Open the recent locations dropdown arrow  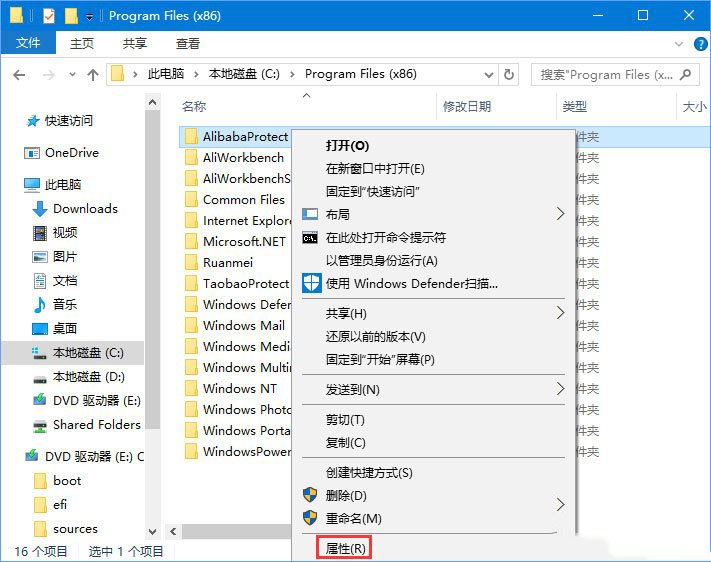72,74
